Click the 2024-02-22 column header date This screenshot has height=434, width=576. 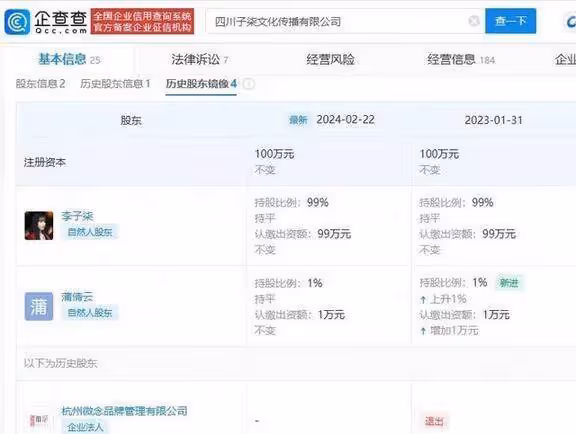pos(345,120)
